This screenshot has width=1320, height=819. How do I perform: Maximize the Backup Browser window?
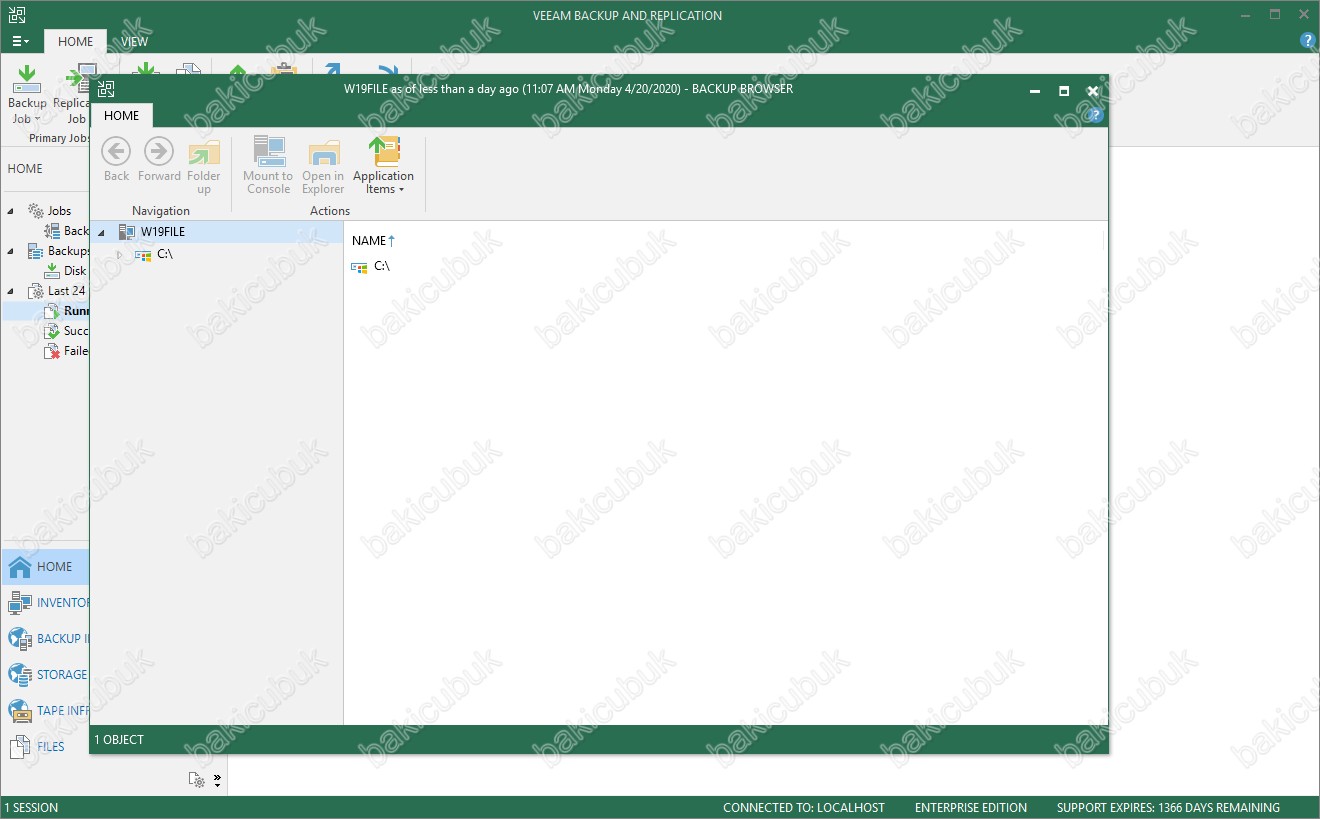pyautogui.click(x=1064, y=90)
